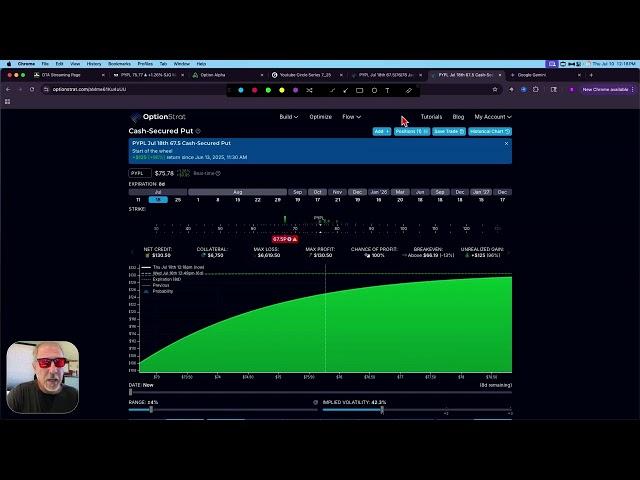The width and height of the screenshot is (640, 480).
Task: Select the text annotation tool
Action: tap(387, 90)
